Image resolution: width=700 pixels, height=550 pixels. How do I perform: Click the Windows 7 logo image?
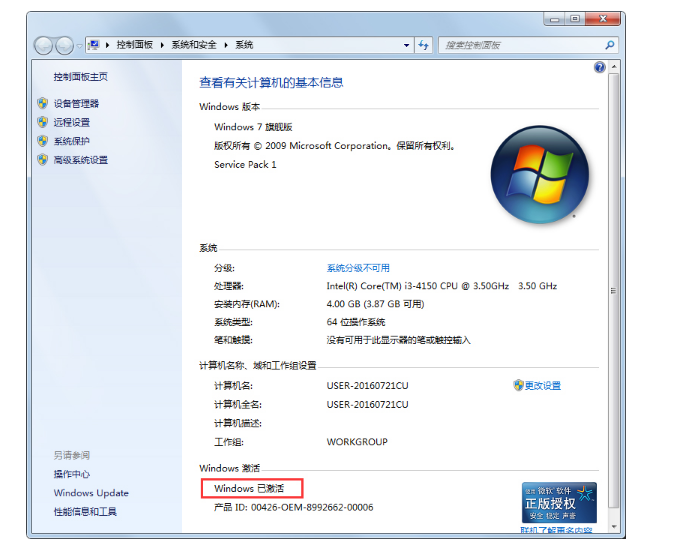tap(540, 175)
